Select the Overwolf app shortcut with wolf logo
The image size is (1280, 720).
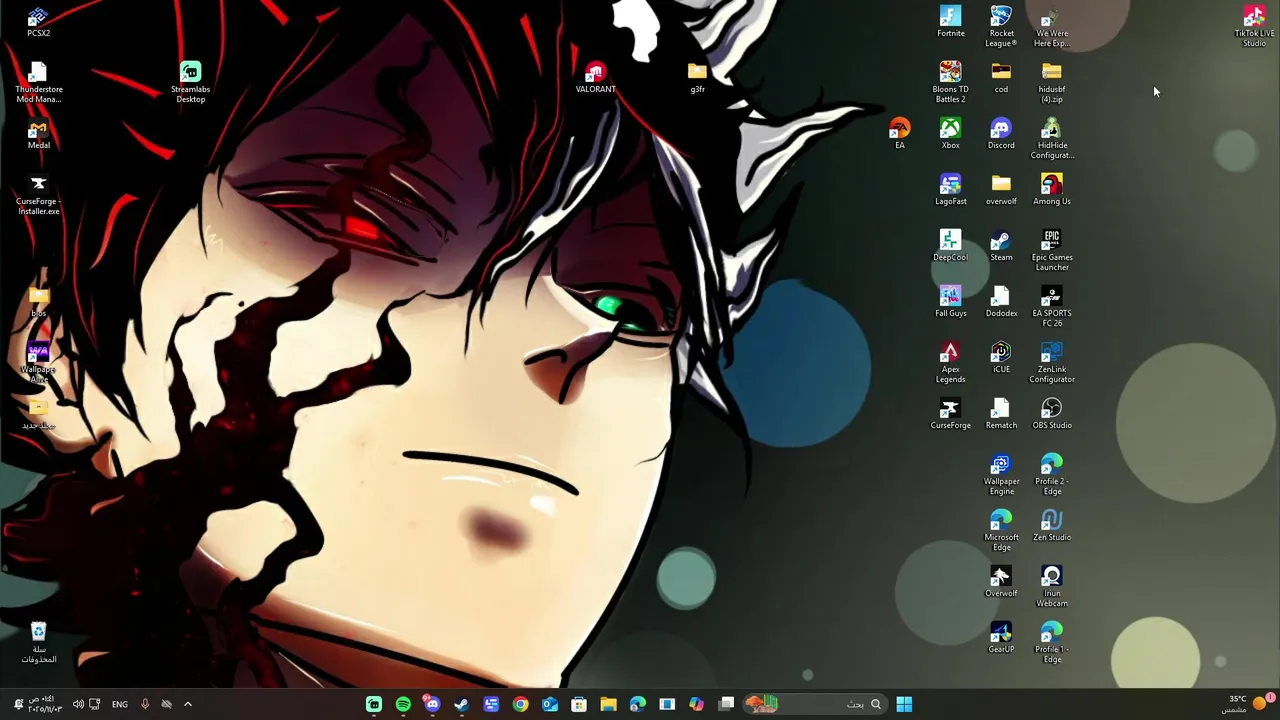pyautogui.click(x=1001, y=583)
